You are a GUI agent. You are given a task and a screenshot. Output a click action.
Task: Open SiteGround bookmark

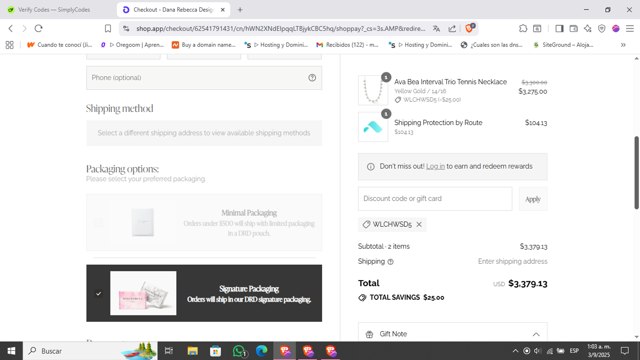pos(563,45)
